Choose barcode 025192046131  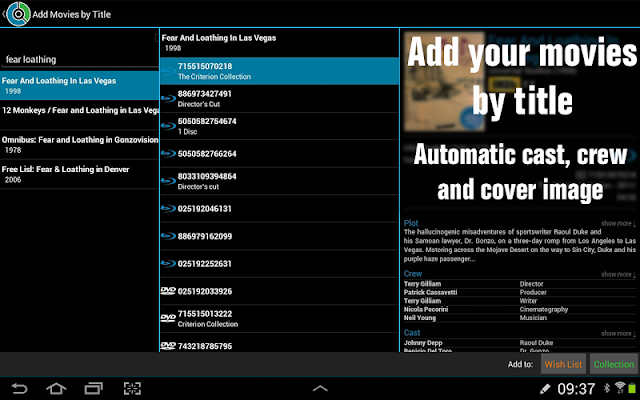click(x=280, y=209)
